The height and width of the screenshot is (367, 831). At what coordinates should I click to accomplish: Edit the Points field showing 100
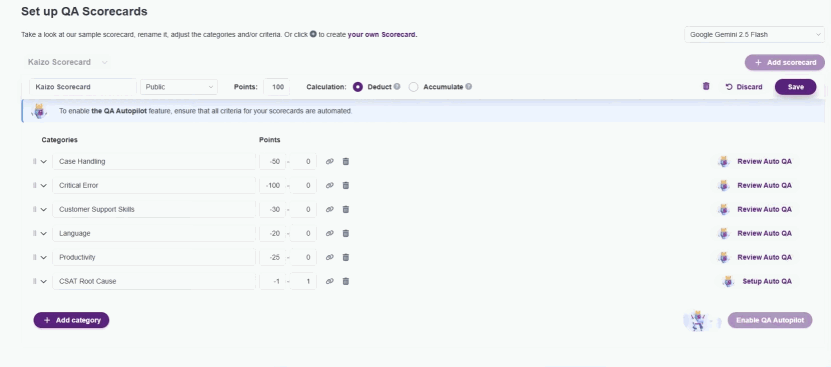[x=277, y=86]
